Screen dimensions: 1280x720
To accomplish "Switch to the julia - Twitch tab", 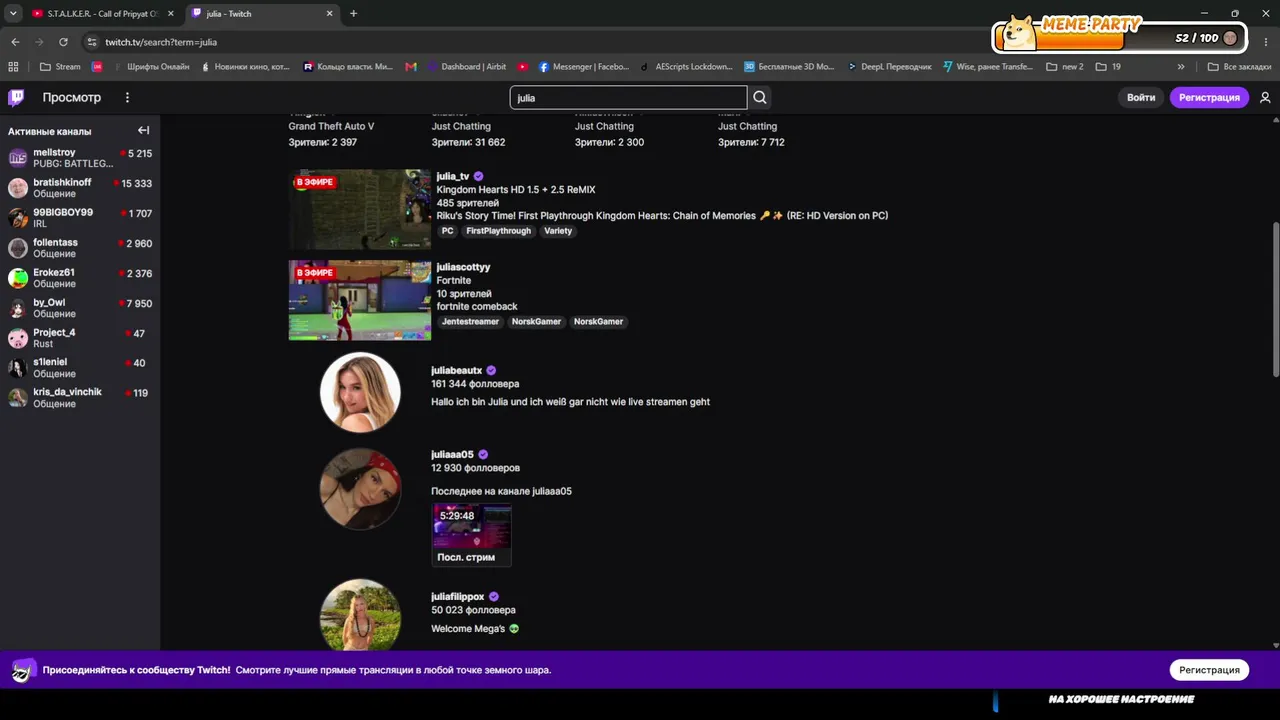I will tap(262, 14).
